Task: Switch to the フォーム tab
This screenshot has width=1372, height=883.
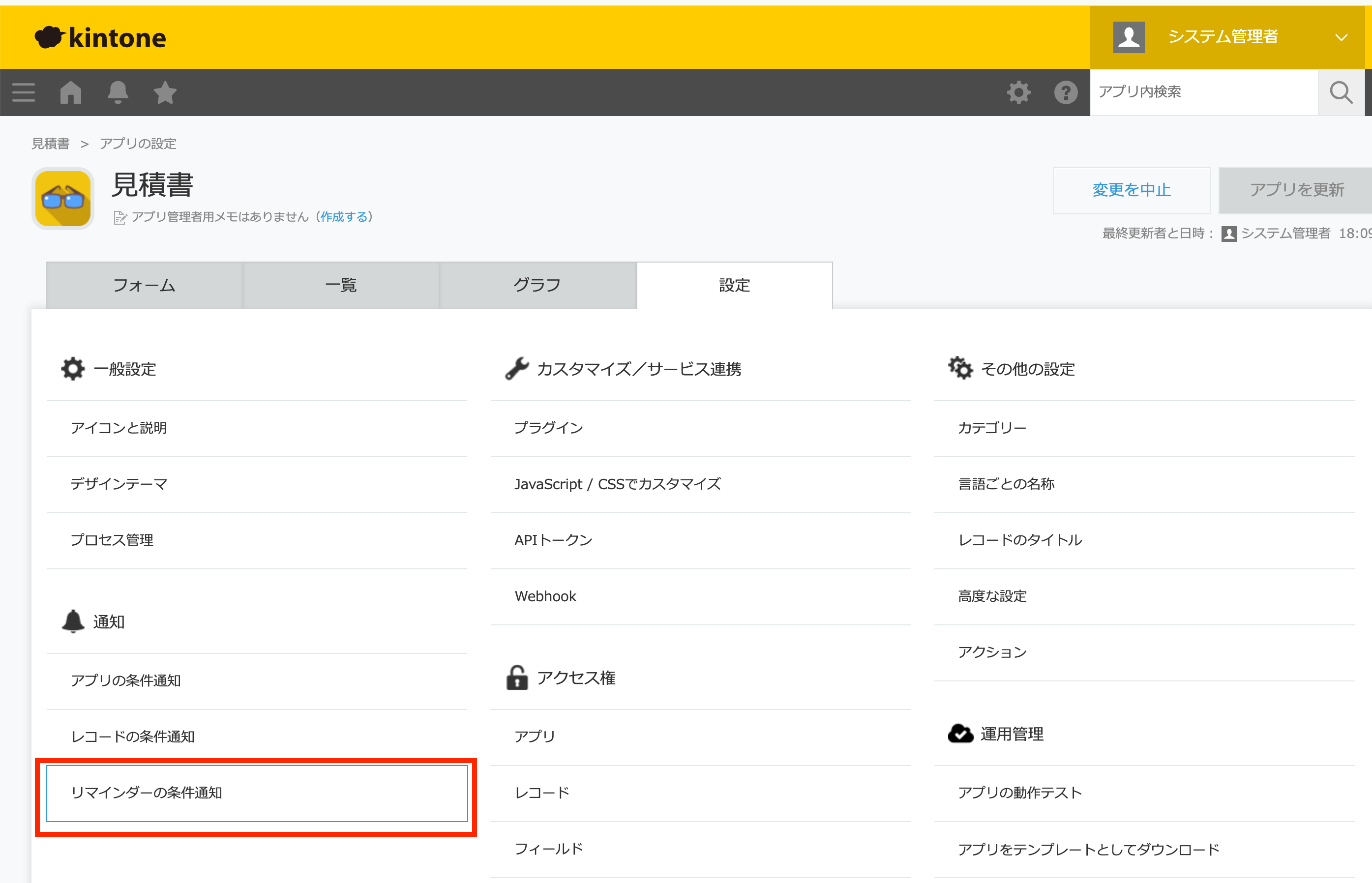Action: [144, 285]
